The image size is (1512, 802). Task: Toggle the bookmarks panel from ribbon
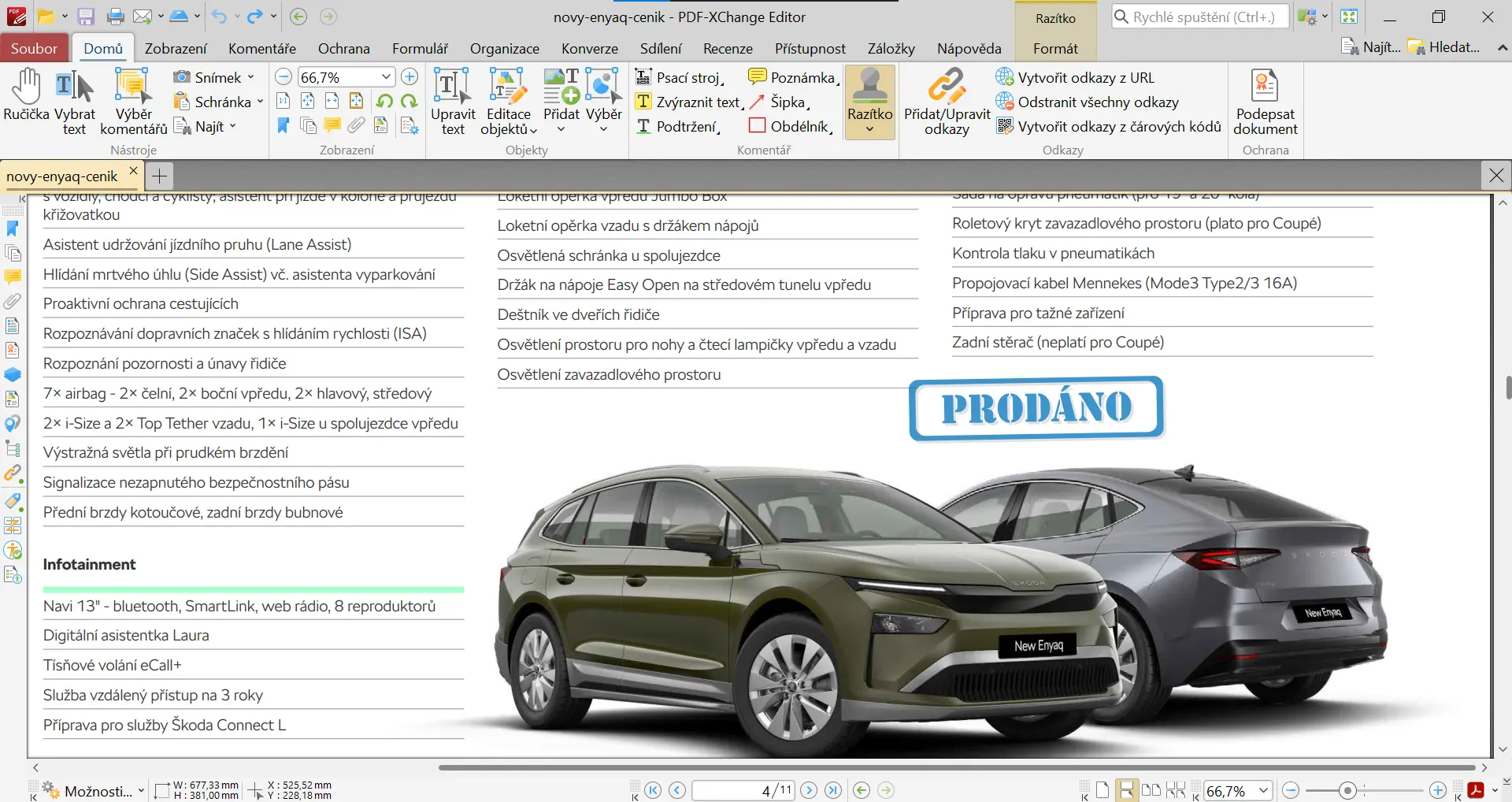click(x=283, y=126)
